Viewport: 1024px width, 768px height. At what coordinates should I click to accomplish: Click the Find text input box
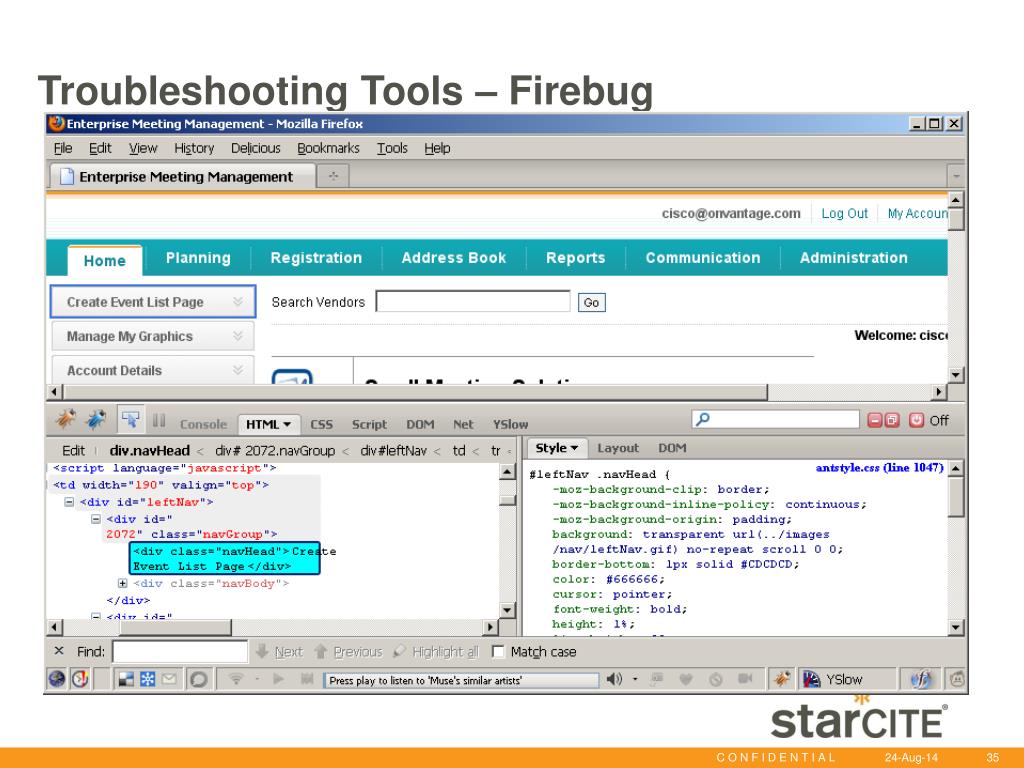[180, 651]
